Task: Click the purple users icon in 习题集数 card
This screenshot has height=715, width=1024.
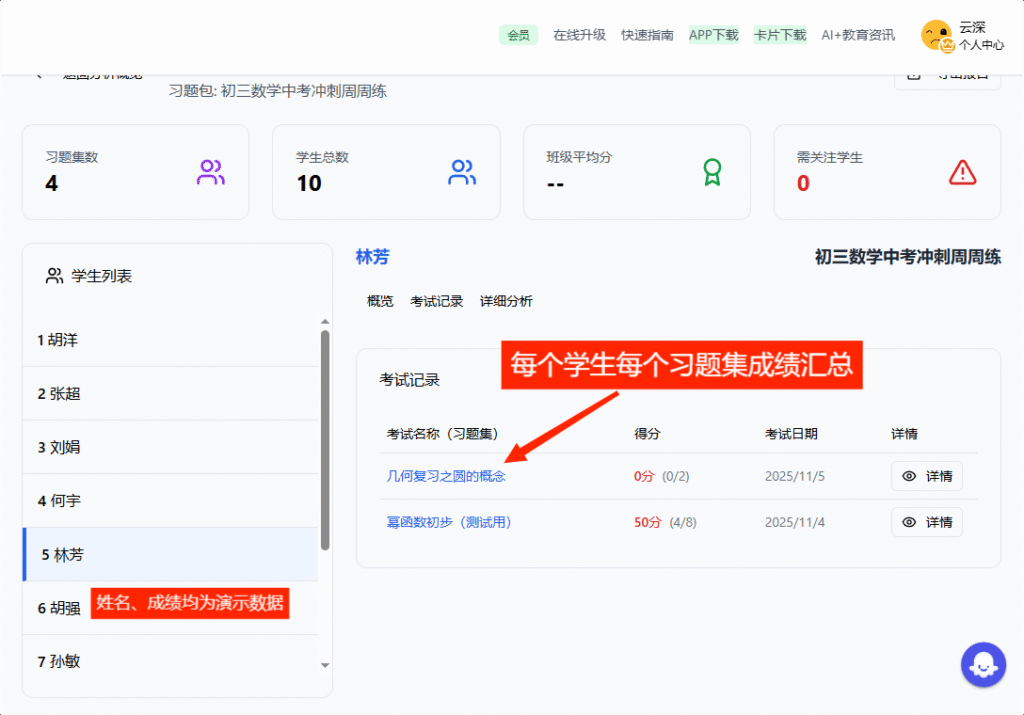Action: pyautogui.click(x=211, y=173)
